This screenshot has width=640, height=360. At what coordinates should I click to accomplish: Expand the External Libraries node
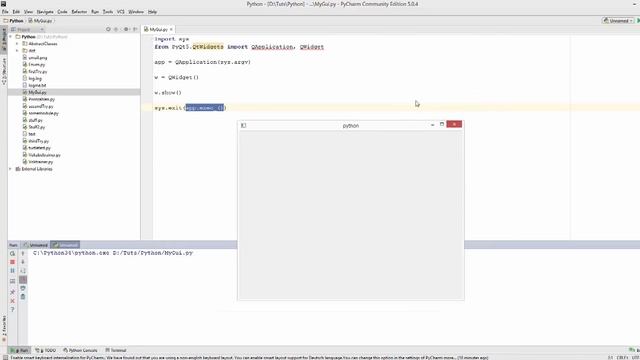click(11, 169)
